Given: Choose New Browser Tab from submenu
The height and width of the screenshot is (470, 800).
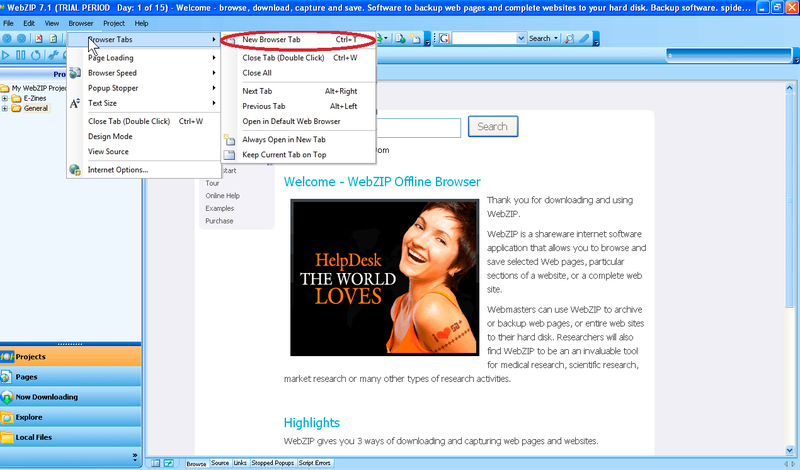Looking at the screenshot, I should [x=298, y=39].
